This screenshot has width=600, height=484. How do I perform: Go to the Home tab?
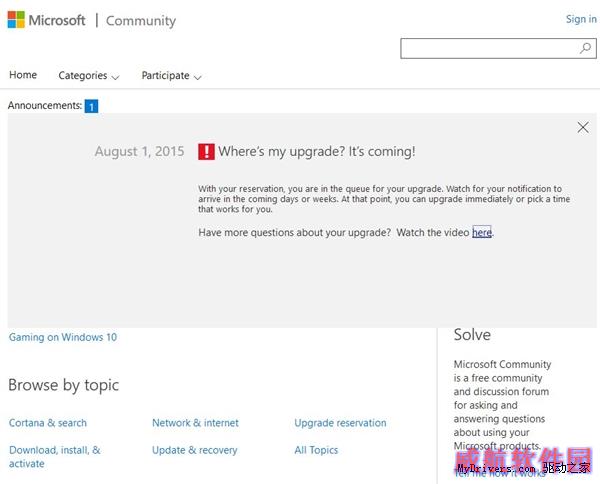click(x=23, y=75)
